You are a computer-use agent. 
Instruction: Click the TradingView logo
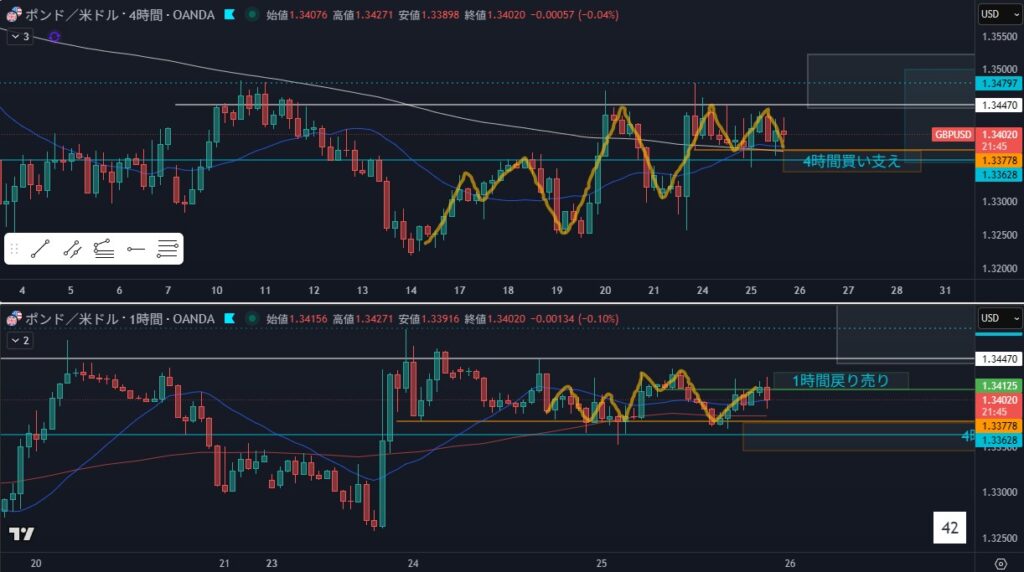[21, 533]
